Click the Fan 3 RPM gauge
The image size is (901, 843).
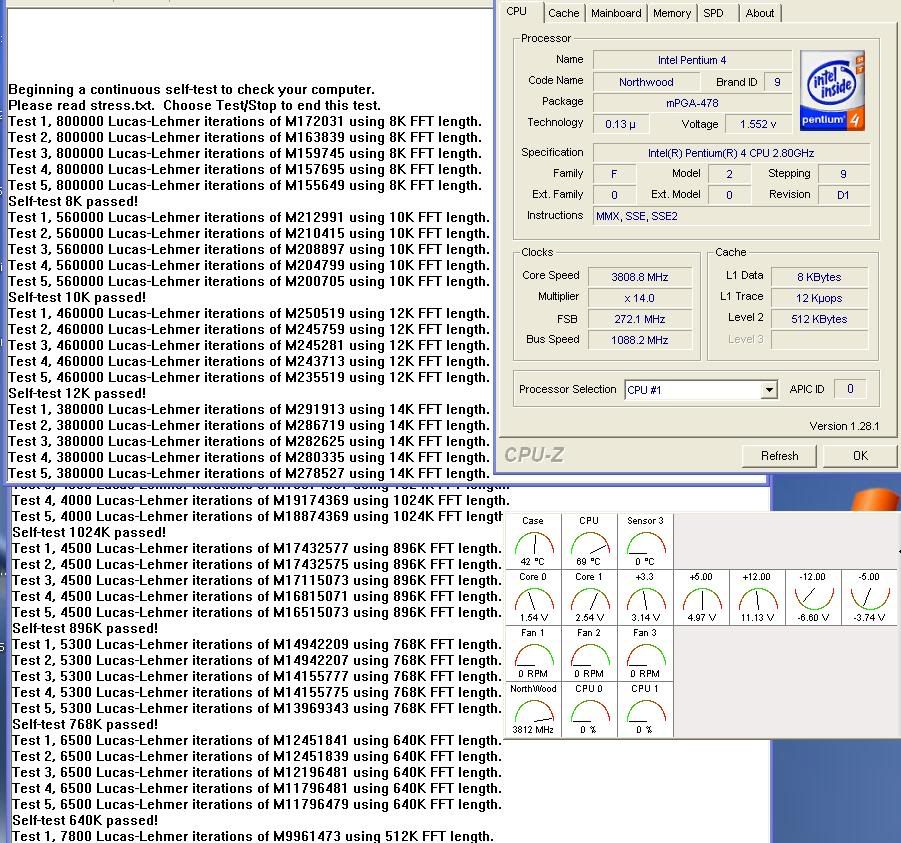coord(645,653)
